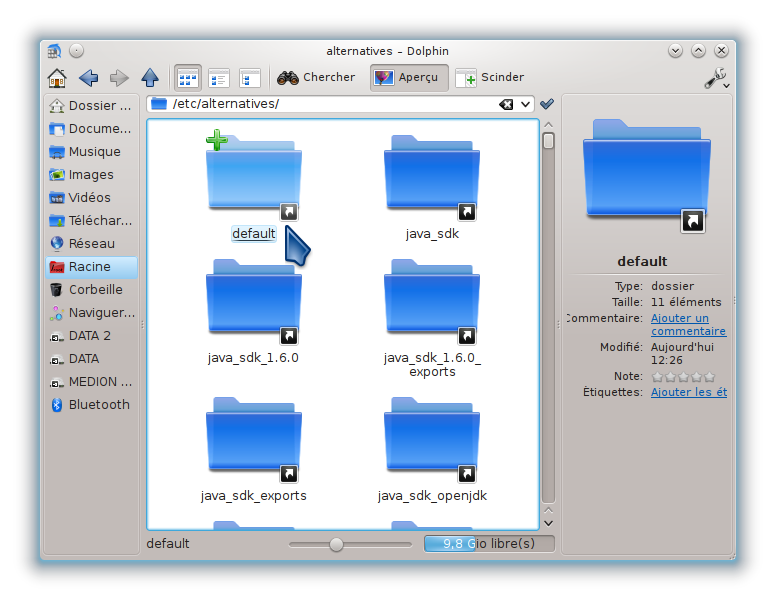This screenshot has height=600, width=776.
Task: Click the default file name label
Action: click(254, 234)
